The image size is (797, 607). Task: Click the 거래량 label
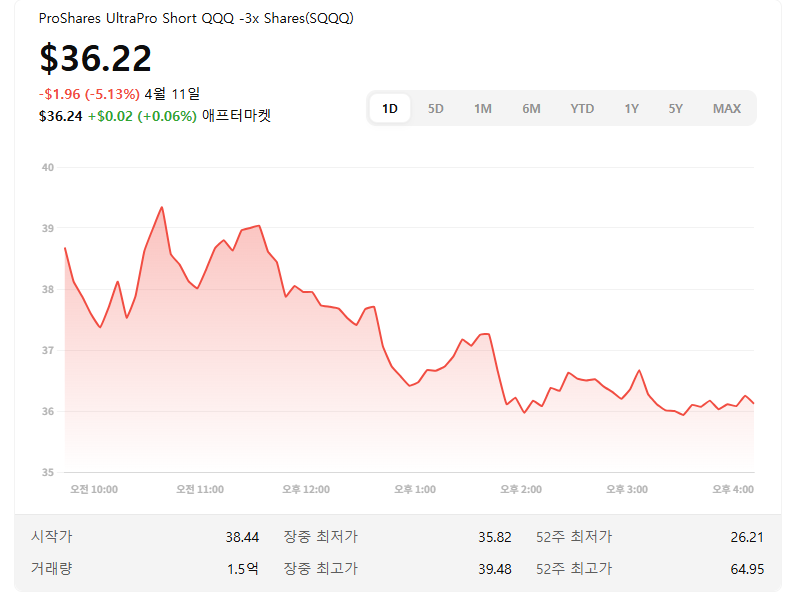[52, 568]
